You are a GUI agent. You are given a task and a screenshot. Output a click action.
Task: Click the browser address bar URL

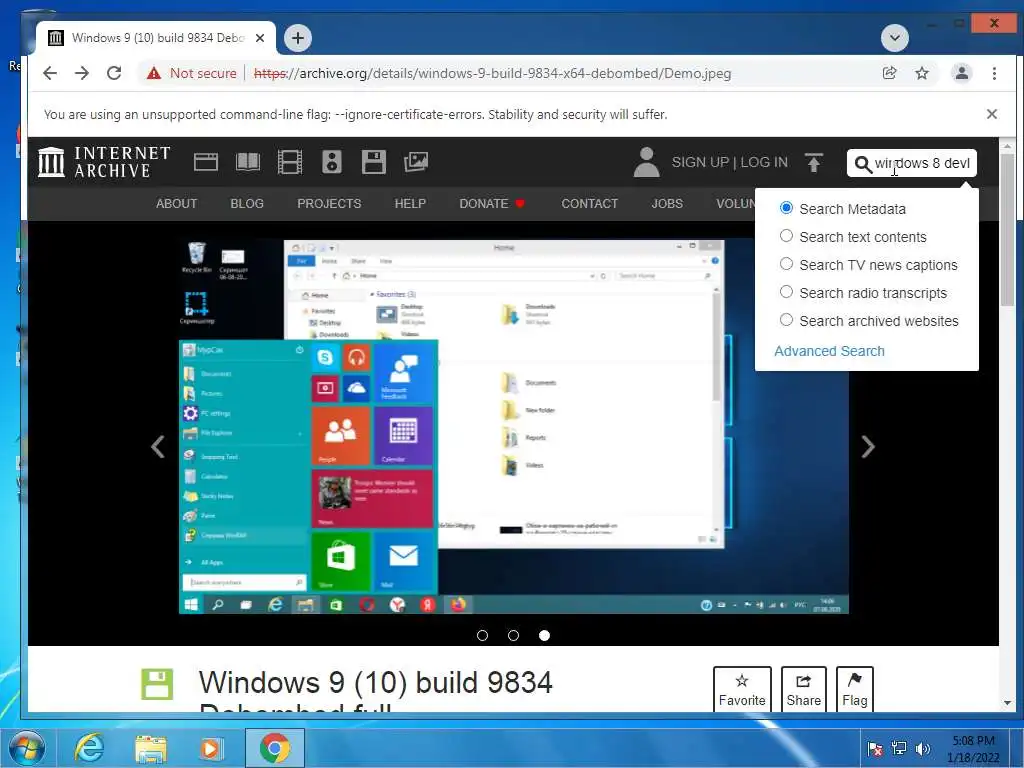(492, 73)
